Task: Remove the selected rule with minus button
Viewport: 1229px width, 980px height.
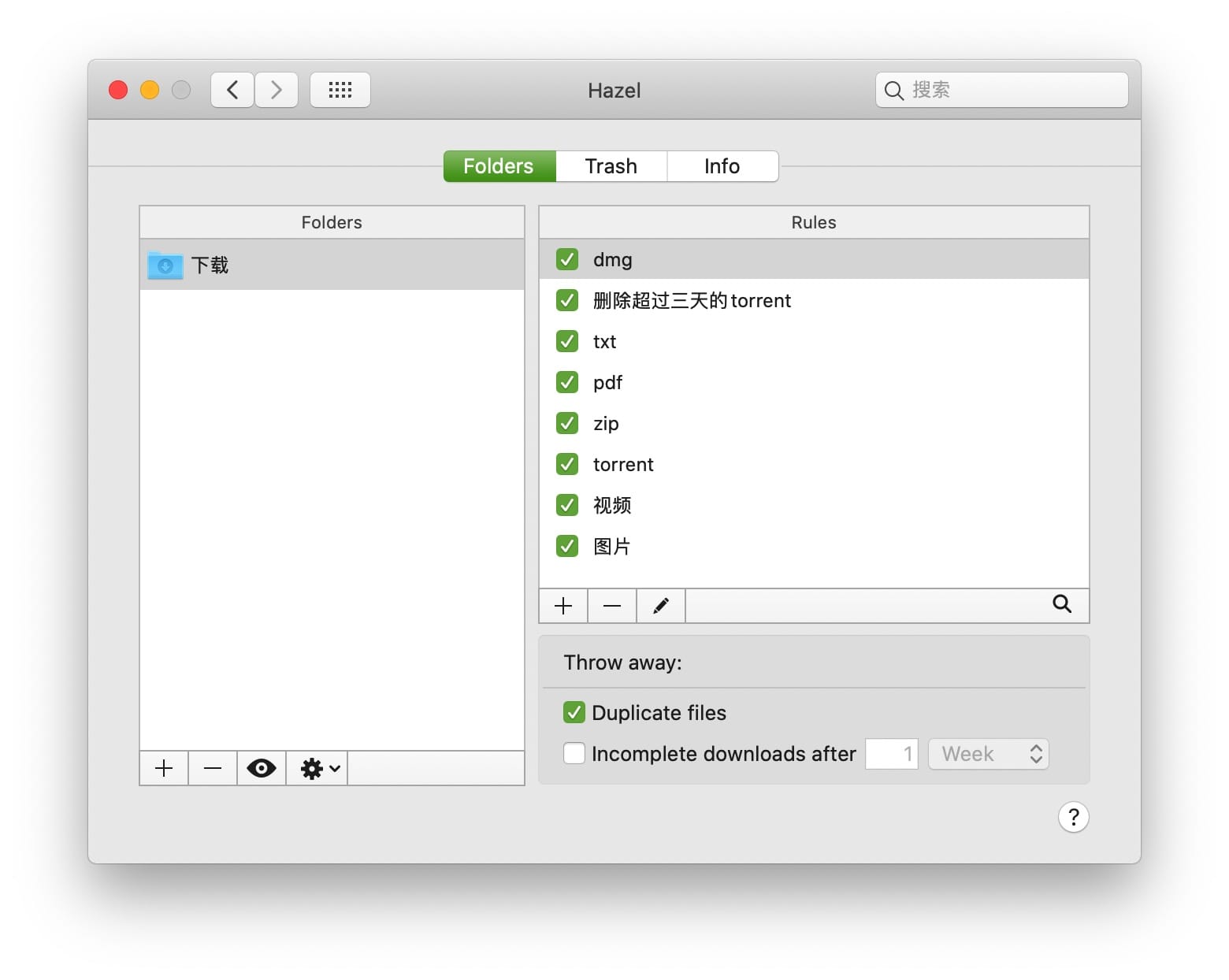Action: click(x=612, y=606)
